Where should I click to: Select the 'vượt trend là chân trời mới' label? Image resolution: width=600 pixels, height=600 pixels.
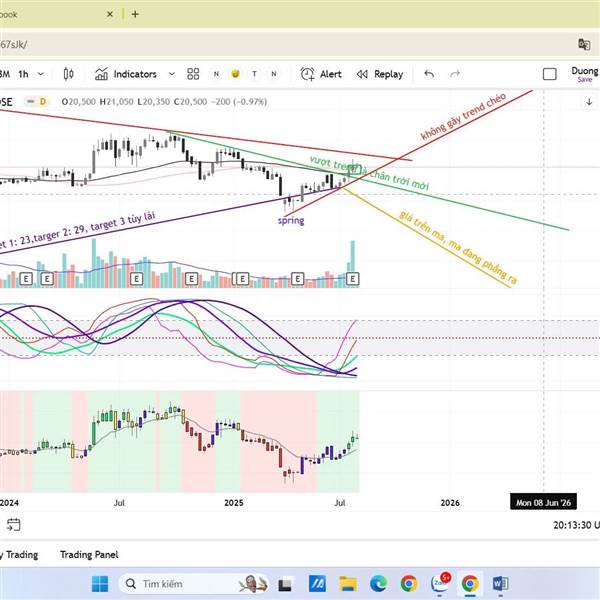click(x=369, y=173)
